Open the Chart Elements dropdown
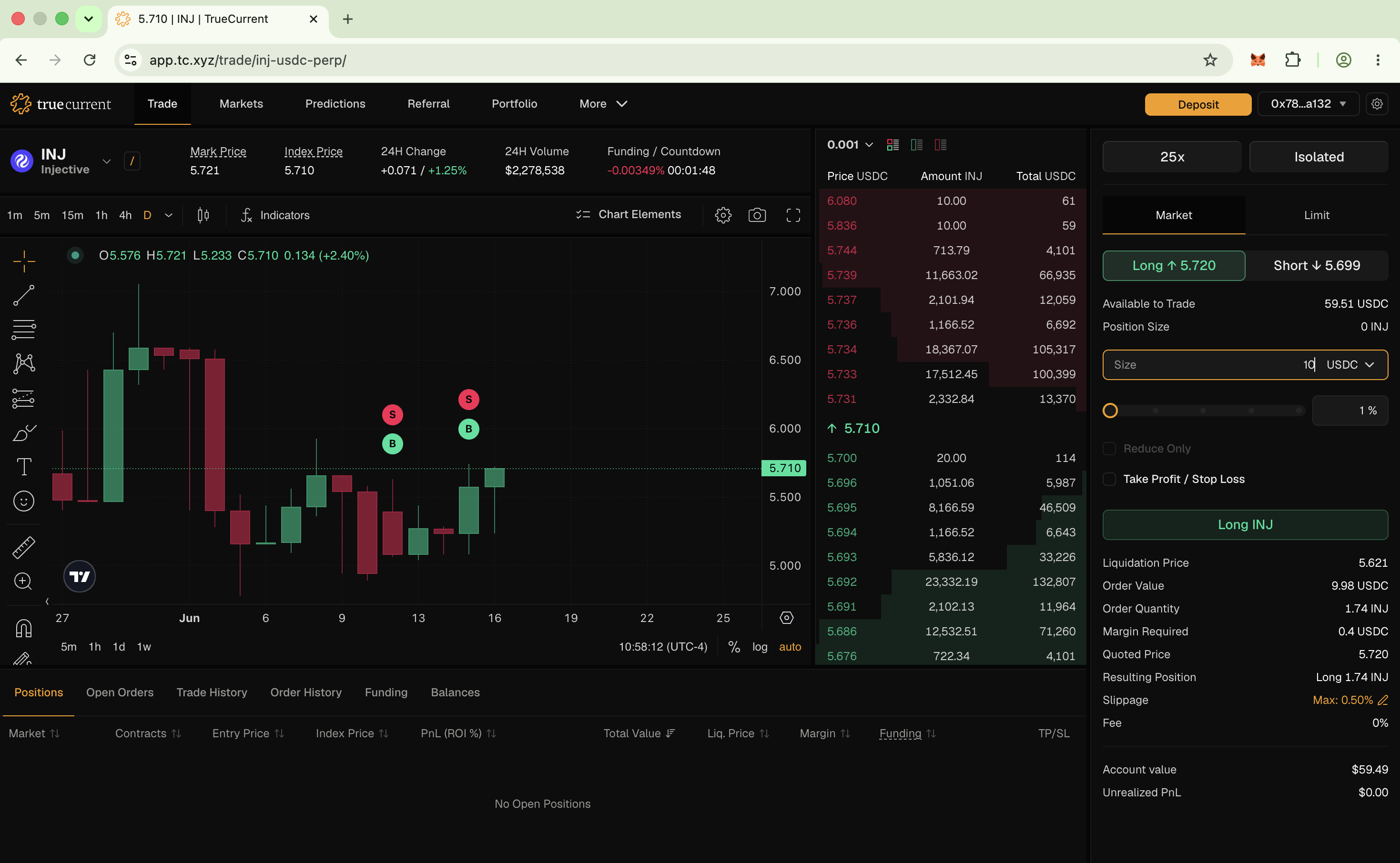Image resolution: width=1400 pixels, height=863 pixels. pos(628,215)
